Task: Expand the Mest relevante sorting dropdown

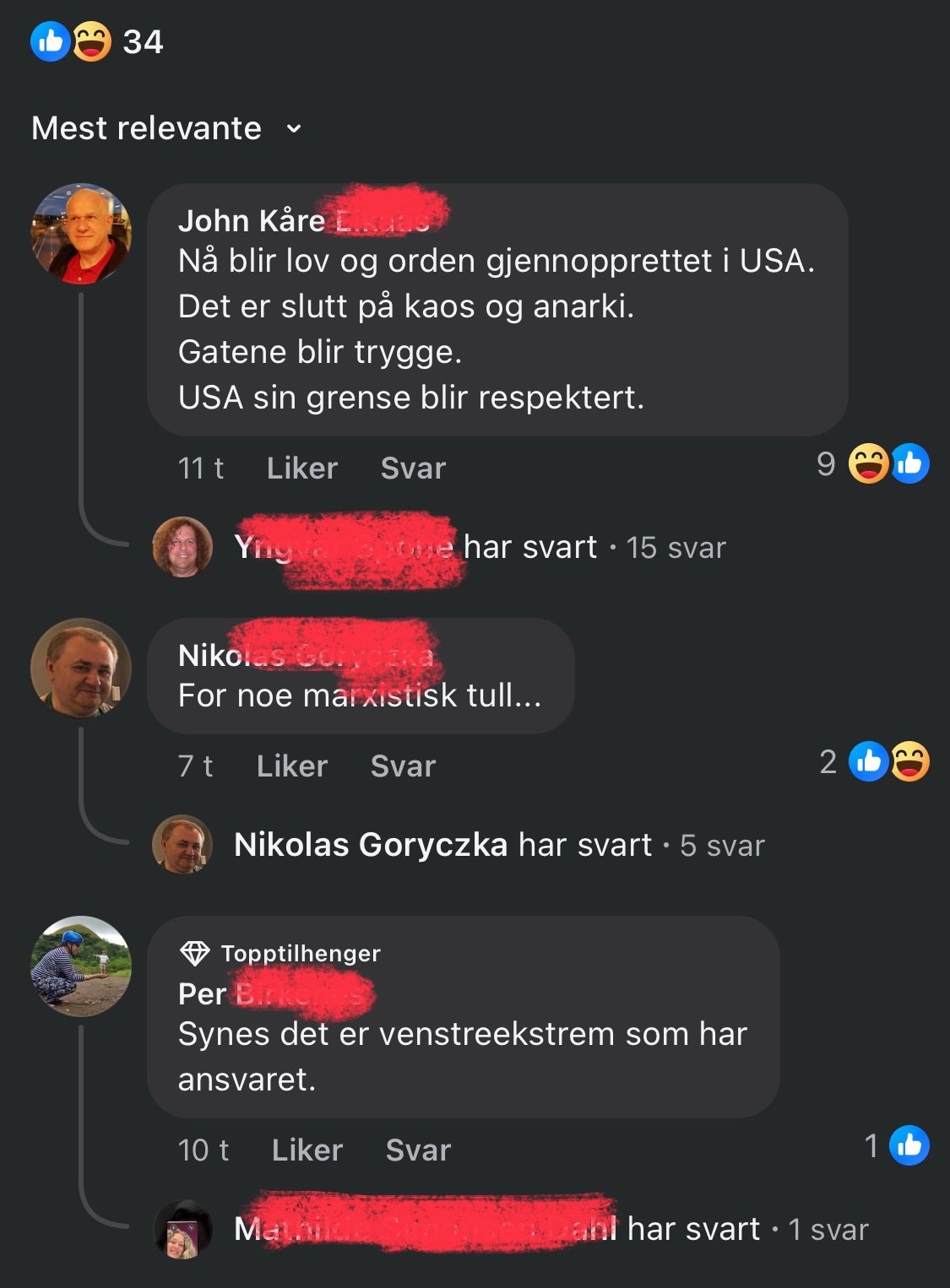Action: tap(166, 128)
